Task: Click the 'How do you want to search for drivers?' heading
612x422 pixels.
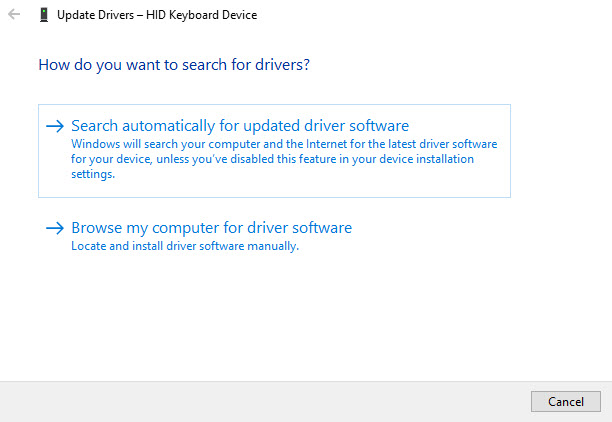Action: coord(174,65)
